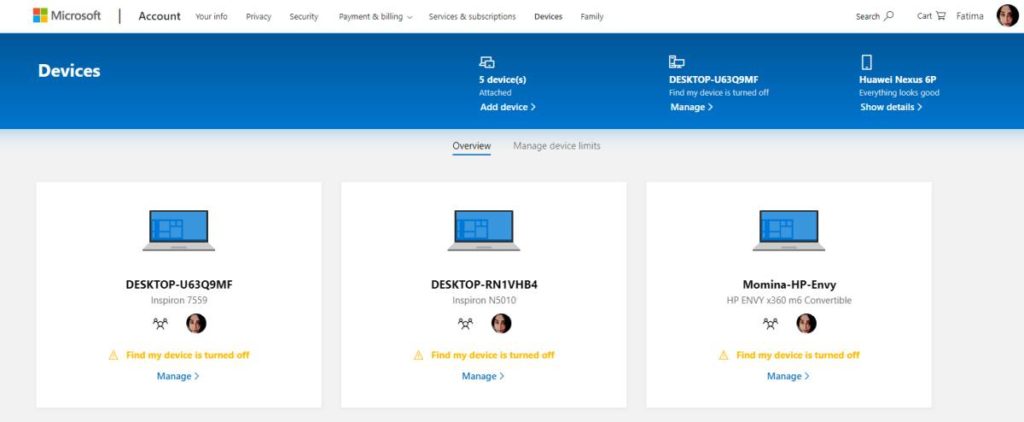
Task: Click Manage link under Momina-HP-Envy
Action: pos(788,376)
